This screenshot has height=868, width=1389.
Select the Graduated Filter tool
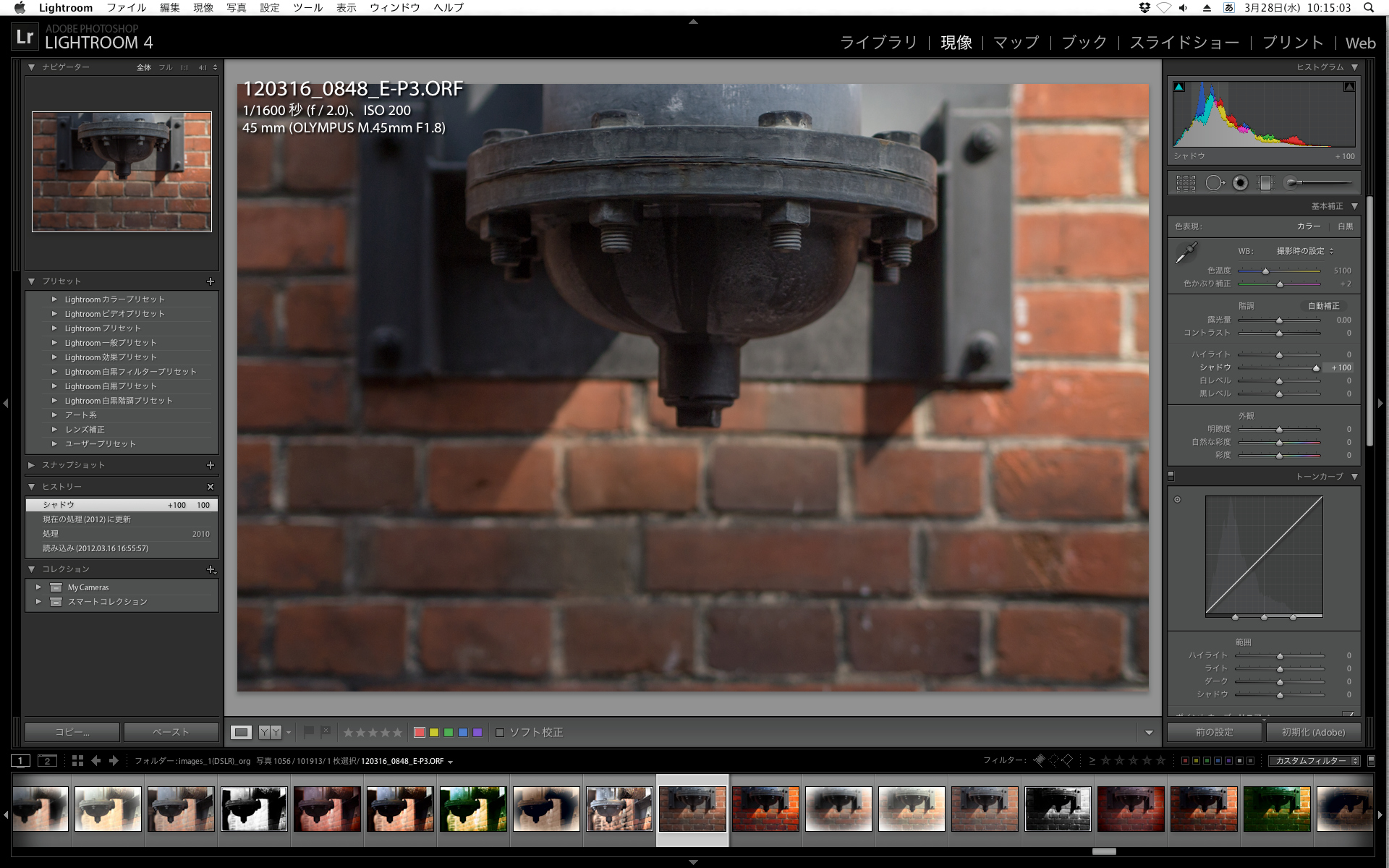click(1265, 183)
